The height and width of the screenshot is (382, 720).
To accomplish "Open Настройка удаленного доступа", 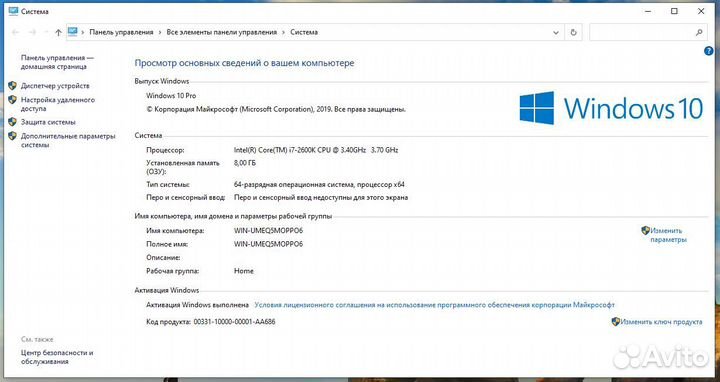I will tap(58, 104).
